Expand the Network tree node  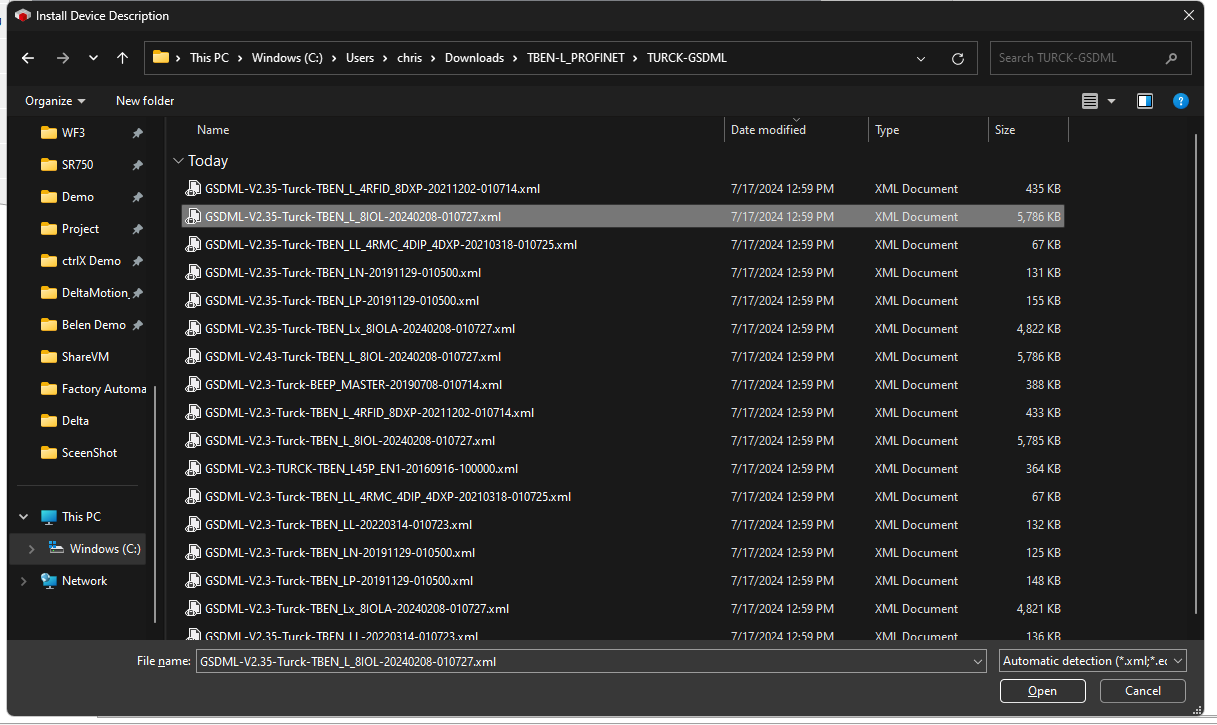[x=23, y=581]
